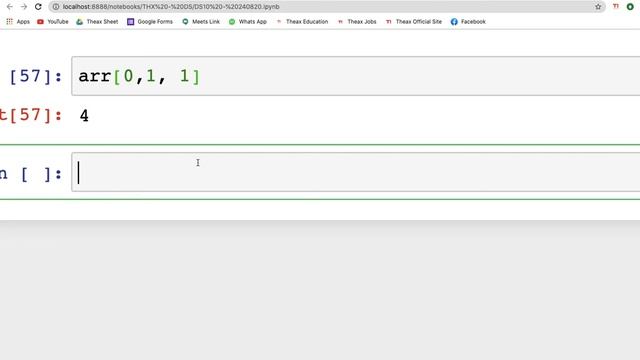View site information icon in address bar
The height and width of the screenshot is (360, 640).
56,7
